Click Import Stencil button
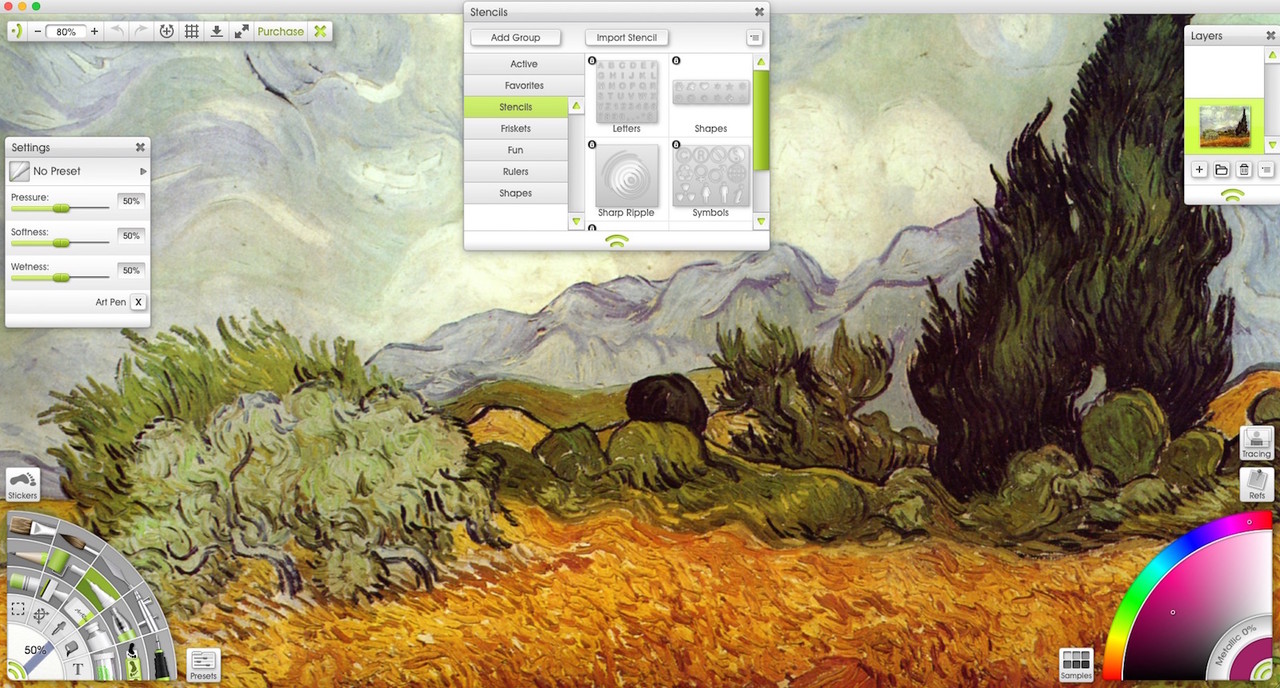 point(626,38)
